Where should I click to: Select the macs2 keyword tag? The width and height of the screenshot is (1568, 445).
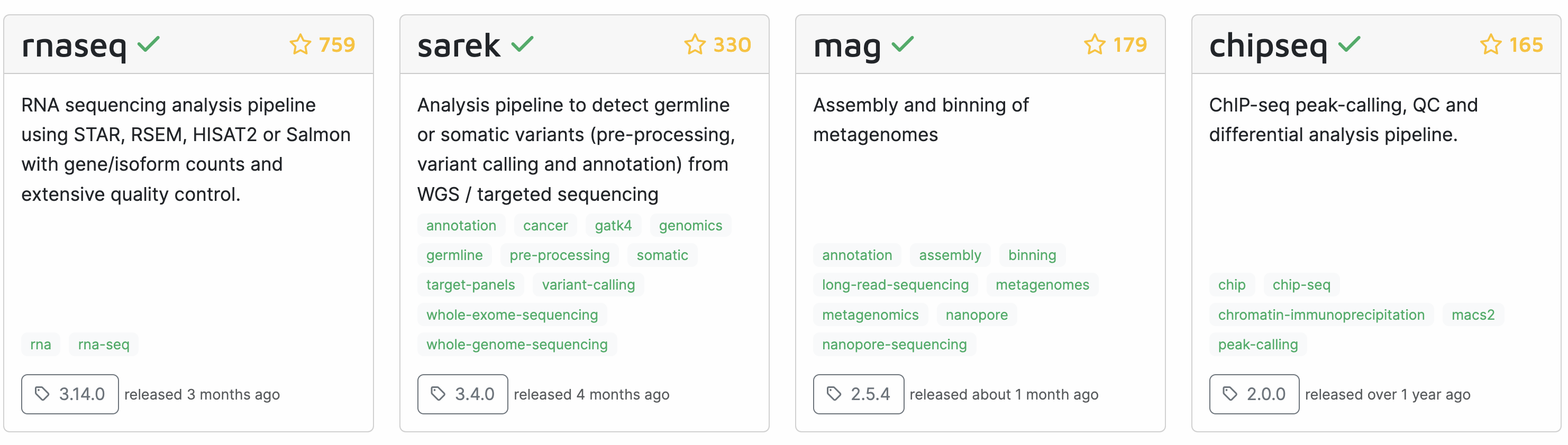tap(1473, 315)
